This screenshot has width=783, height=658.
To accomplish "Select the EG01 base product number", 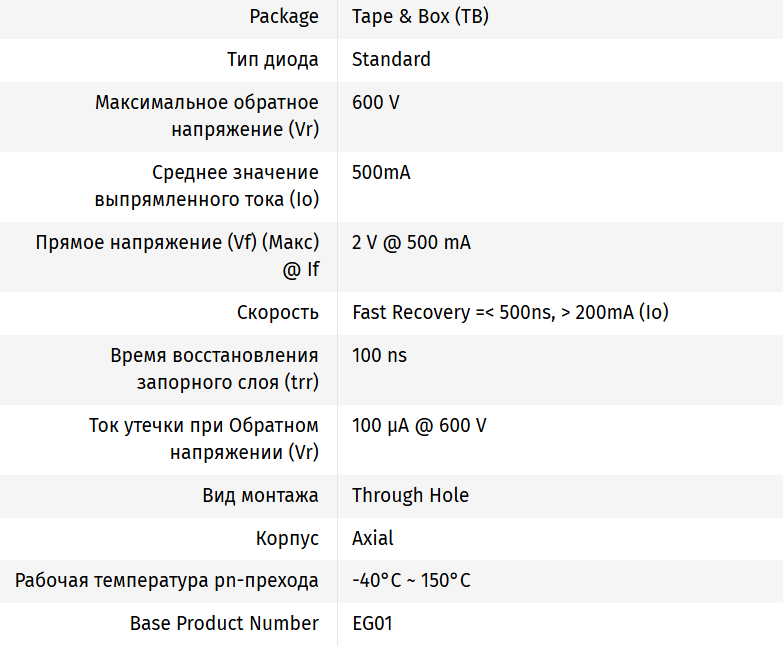I will tap(372, 623).
